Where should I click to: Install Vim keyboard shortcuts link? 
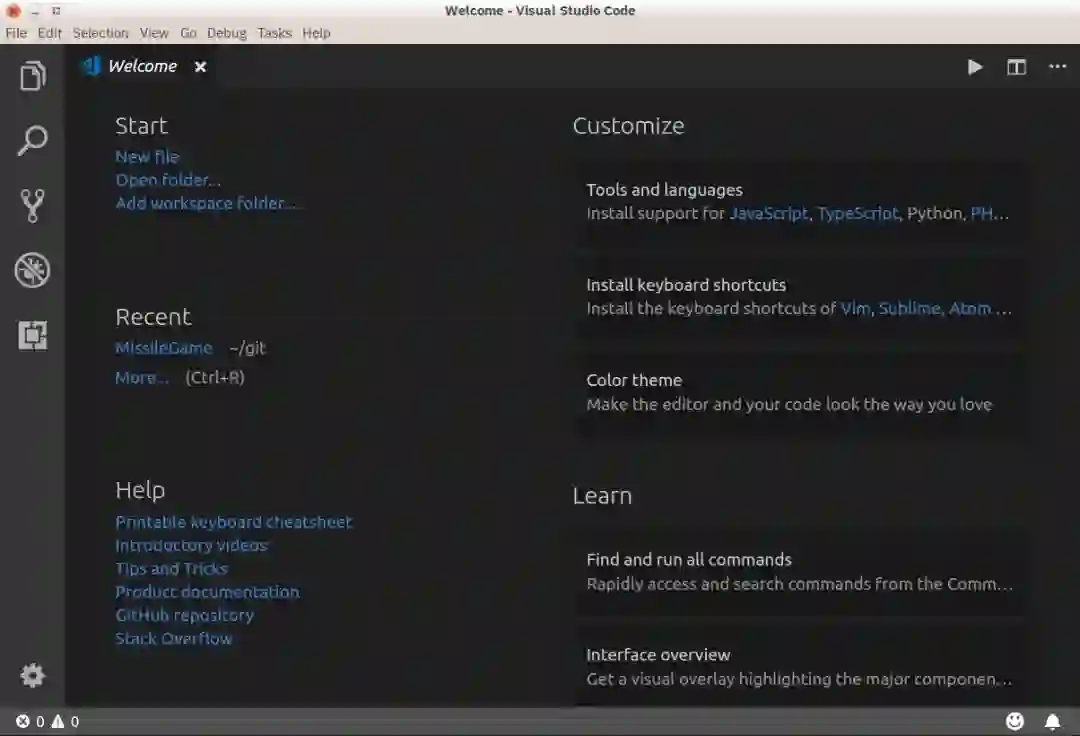855,308
